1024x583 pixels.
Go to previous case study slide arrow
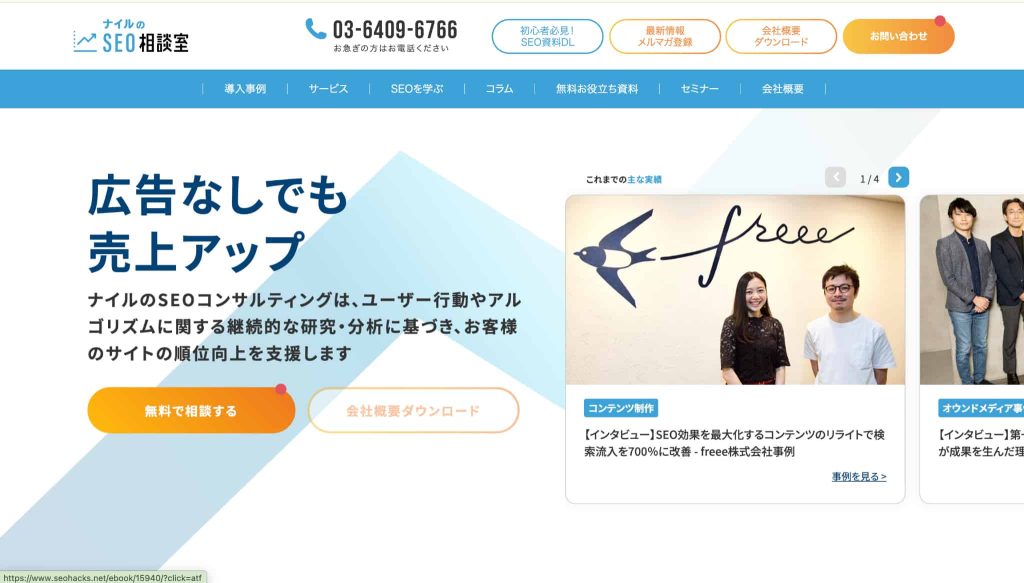click(x=835, y=177)
